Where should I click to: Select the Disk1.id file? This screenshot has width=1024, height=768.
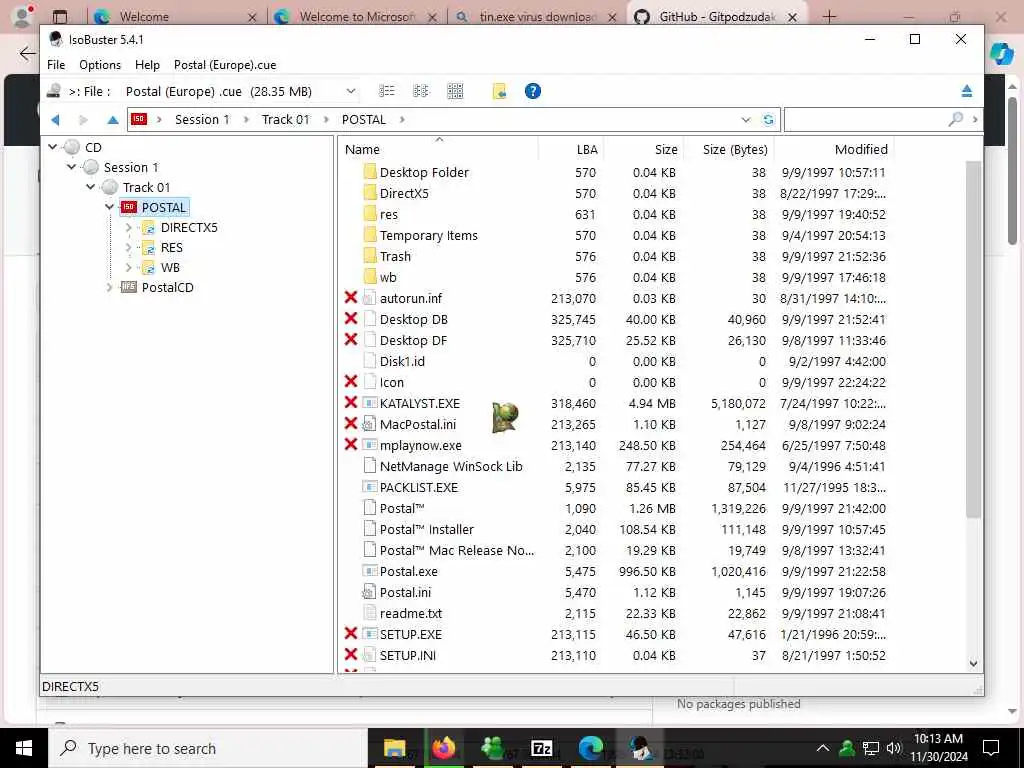click(x=402, y=361)
